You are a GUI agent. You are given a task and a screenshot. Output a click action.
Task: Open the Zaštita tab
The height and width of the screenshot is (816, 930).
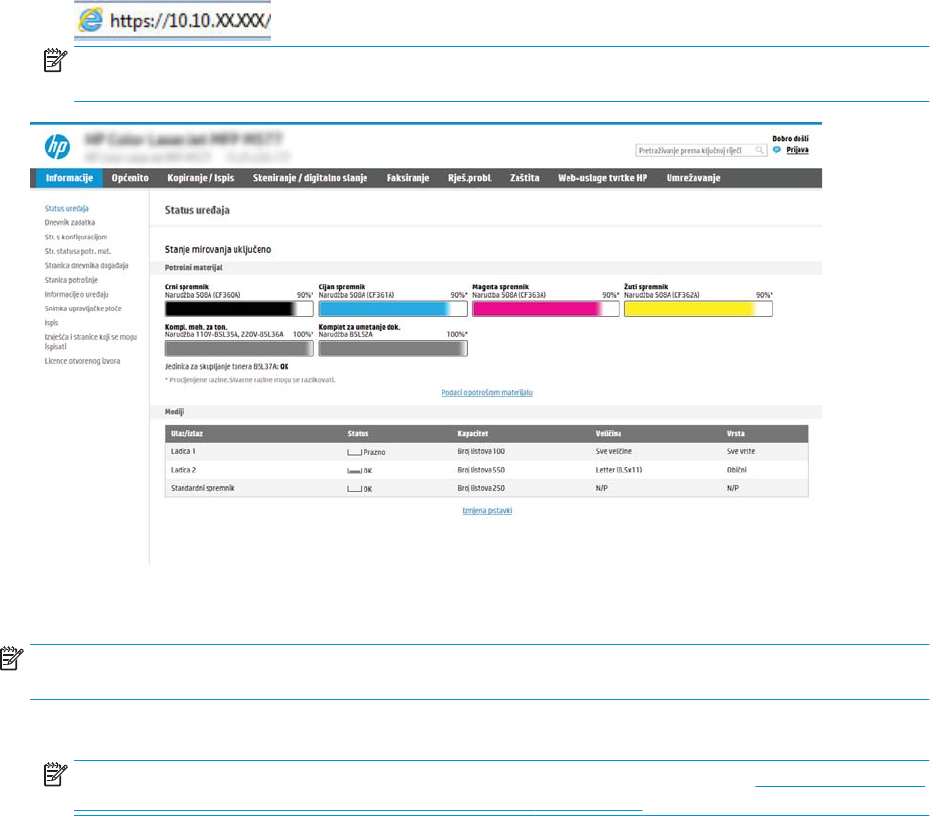coord(525,178)
